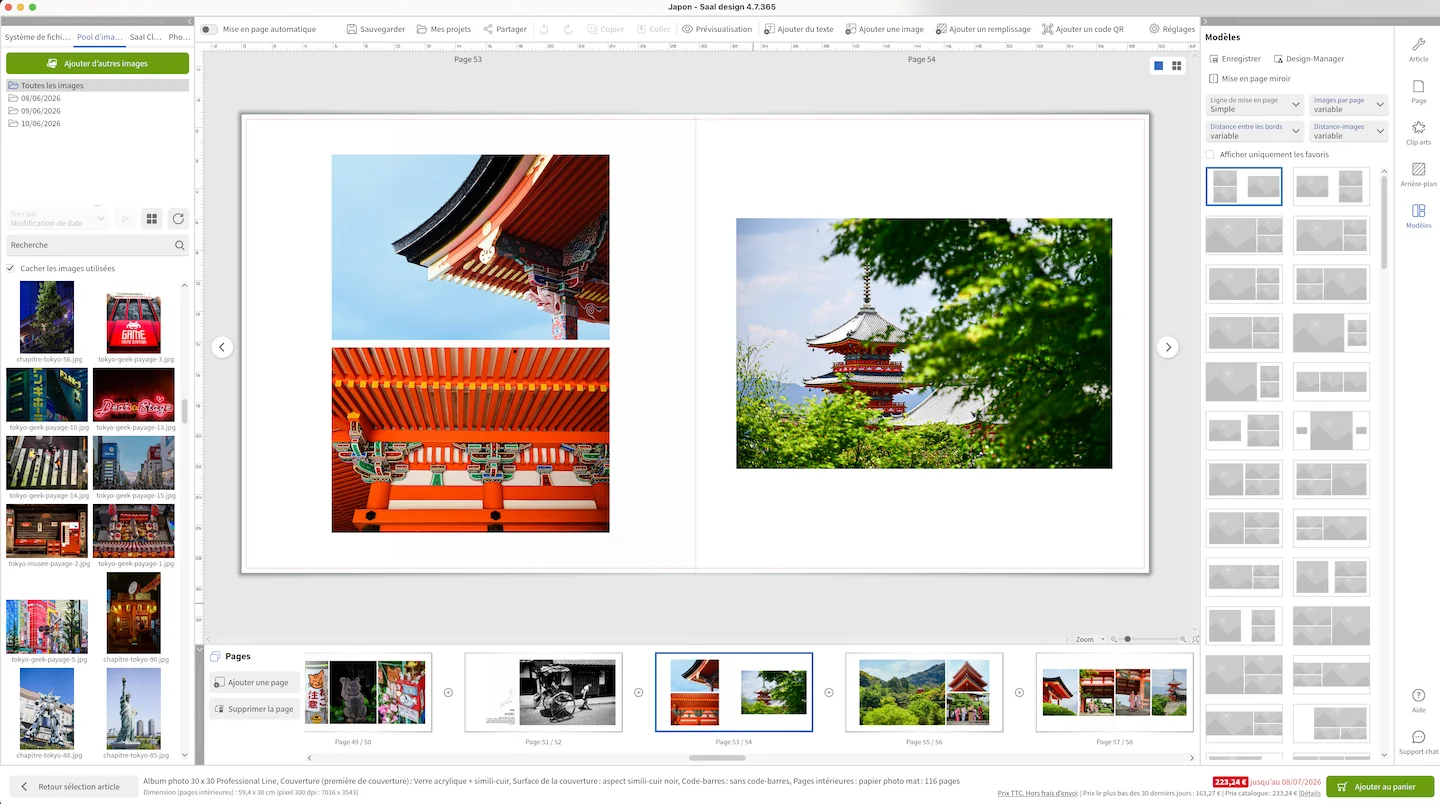
Task: Open the Ligne de mise en page dropdown
Action: coord(1254,104)
